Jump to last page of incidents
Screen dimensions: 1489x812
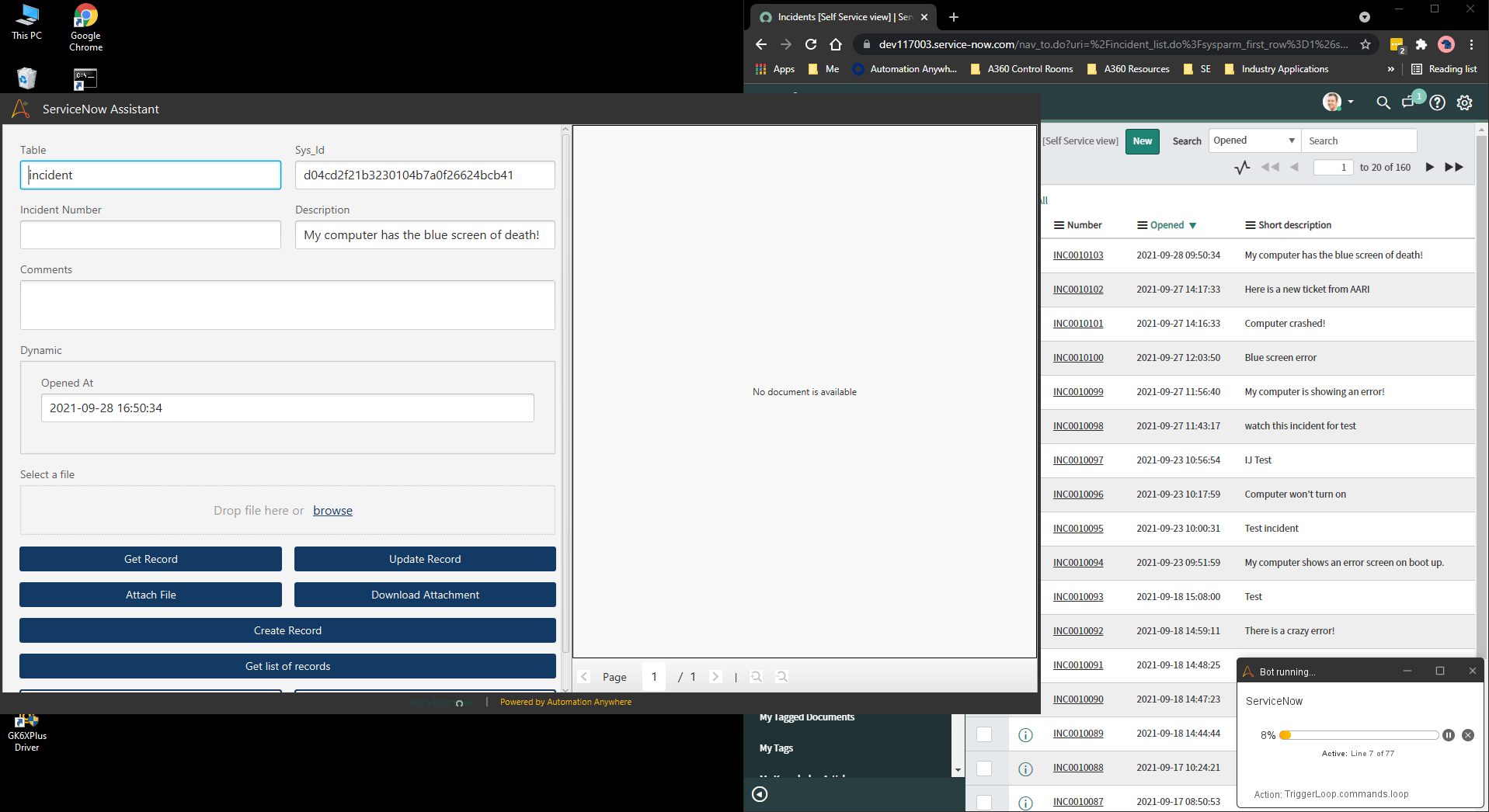1454,167
